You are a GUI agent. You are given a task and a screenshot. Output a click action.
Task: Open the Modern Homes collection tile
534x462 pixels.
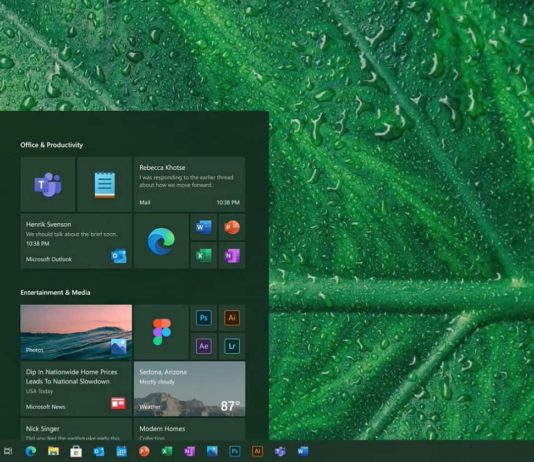pos(189,429)
